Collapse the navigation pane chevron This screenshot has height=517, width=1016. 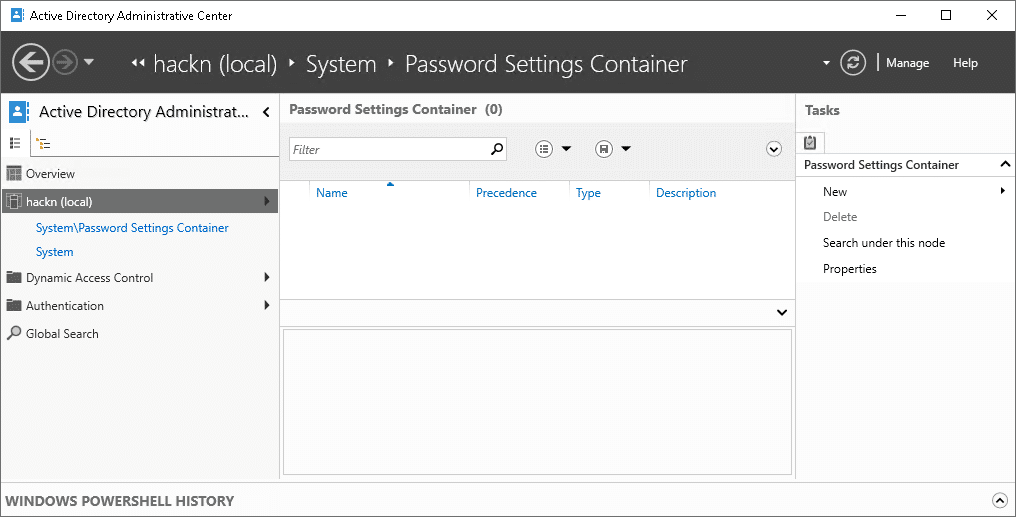(266, 112)
